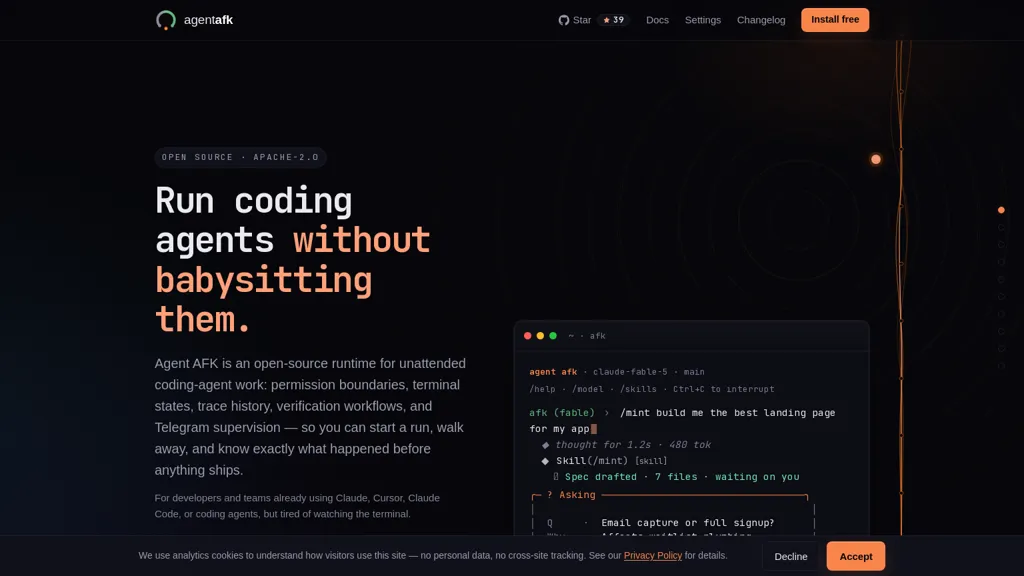
Task: Click the diamond bullet beside Skill(/mint)
Action: tap(545, 461)
